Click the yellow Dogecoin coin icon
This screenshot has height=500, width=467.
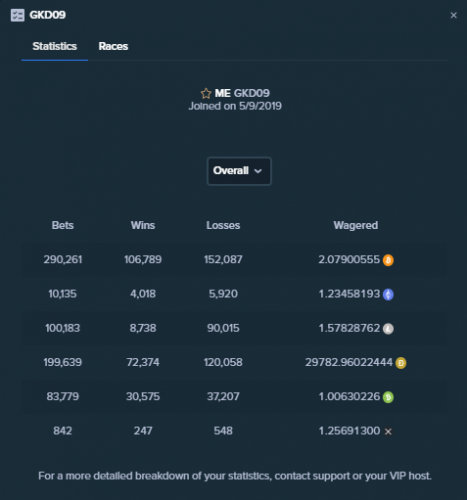coord(401,363)
